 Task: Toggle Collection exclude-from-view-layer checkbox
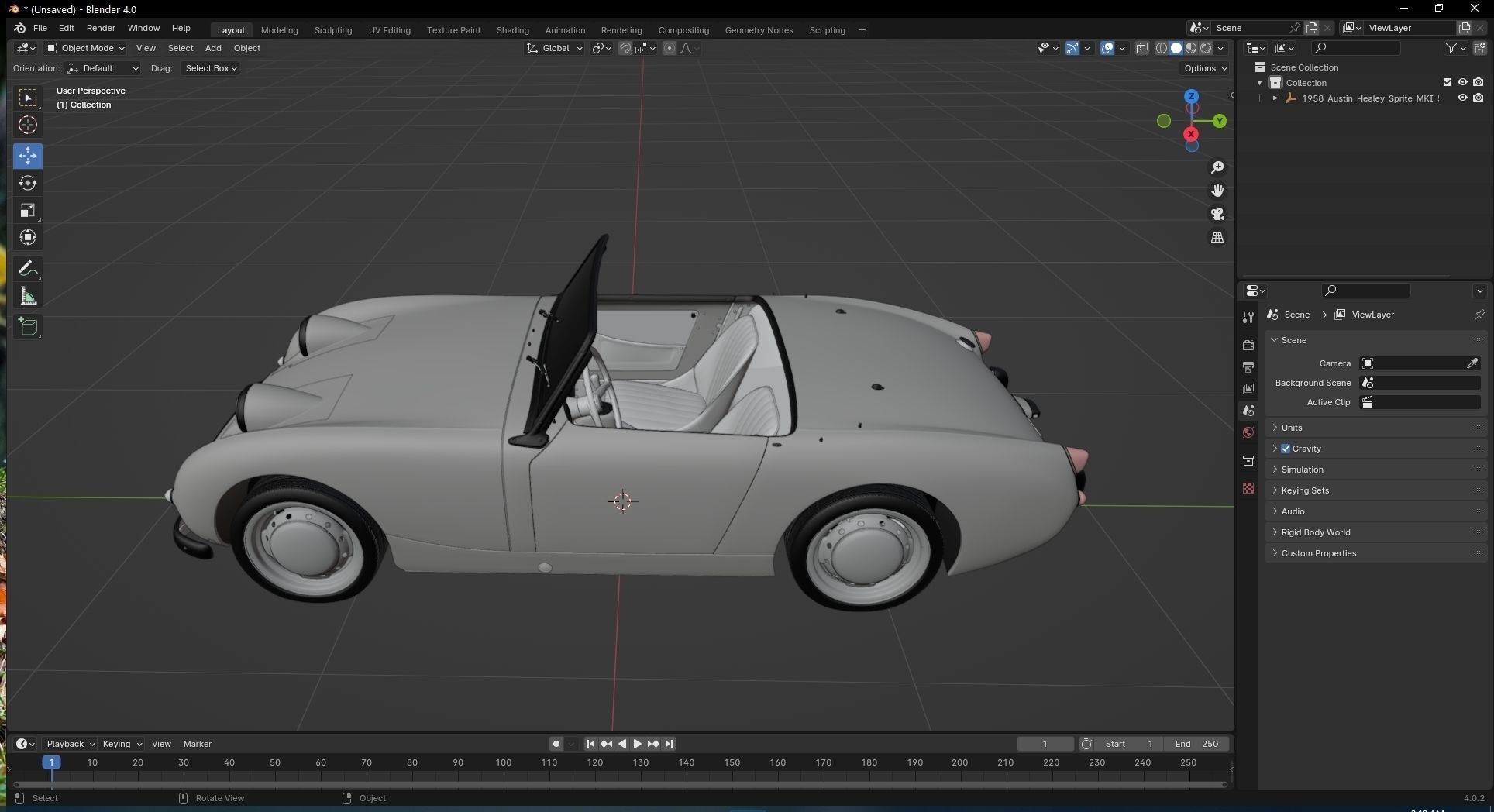[x=1447, y=82]
